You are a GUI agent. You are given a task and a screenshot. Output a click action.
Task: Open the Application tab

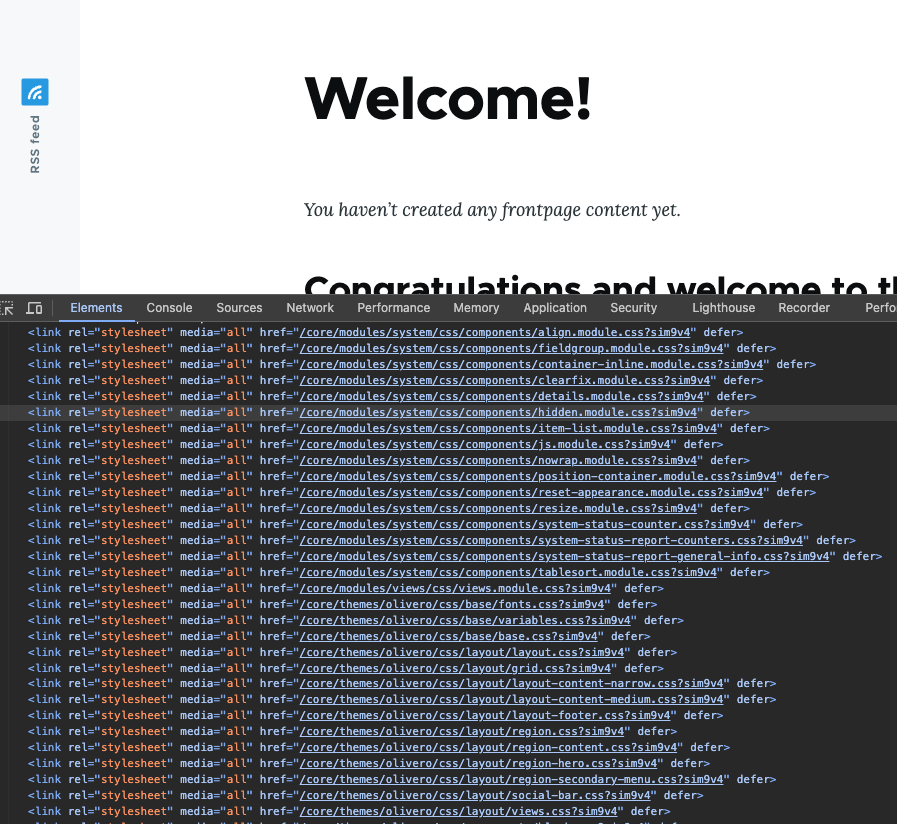[x=555, y=308]
